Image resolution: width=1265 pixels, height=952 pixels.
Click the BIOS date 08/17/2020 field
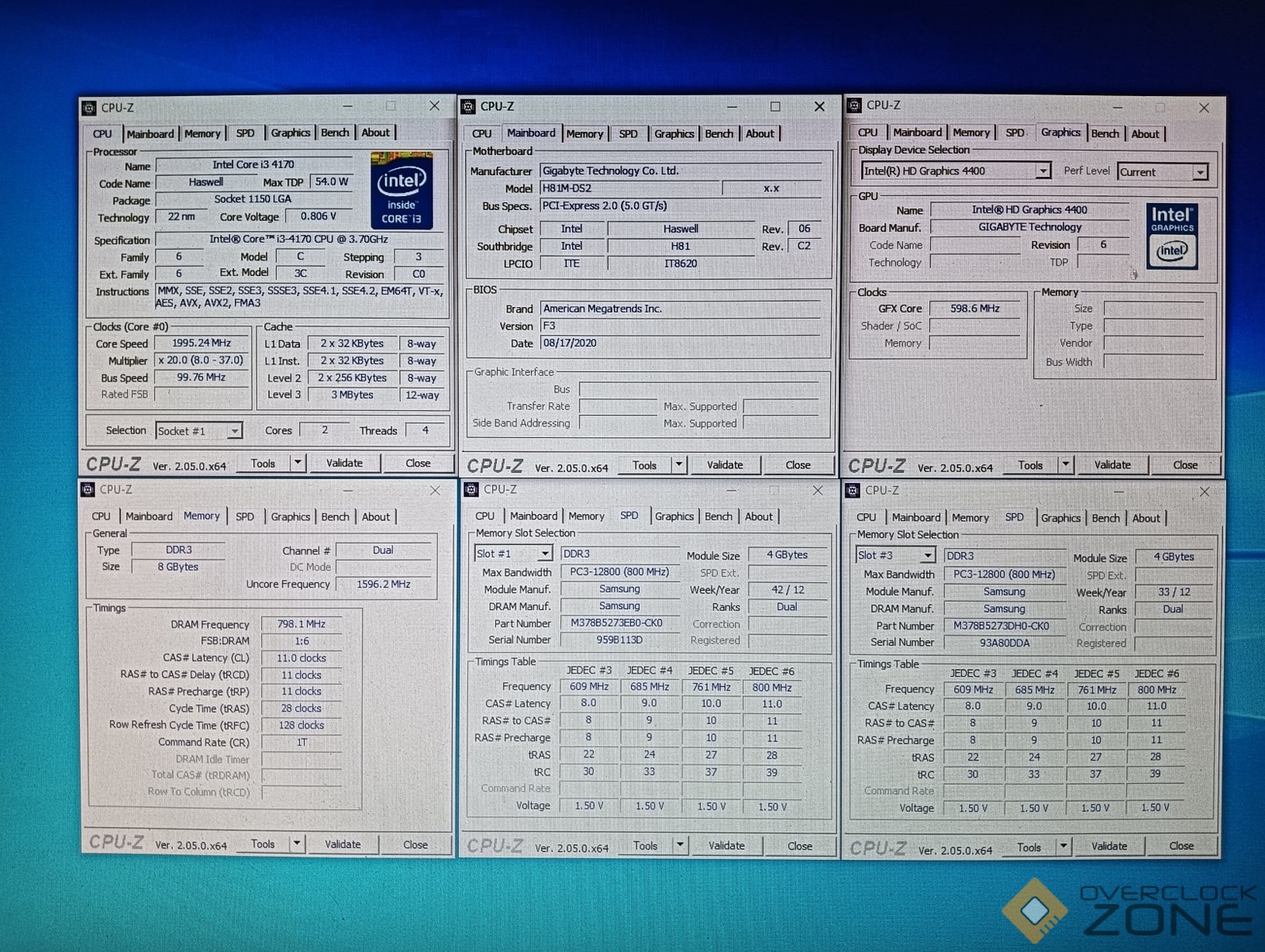(x=680, y=344)
